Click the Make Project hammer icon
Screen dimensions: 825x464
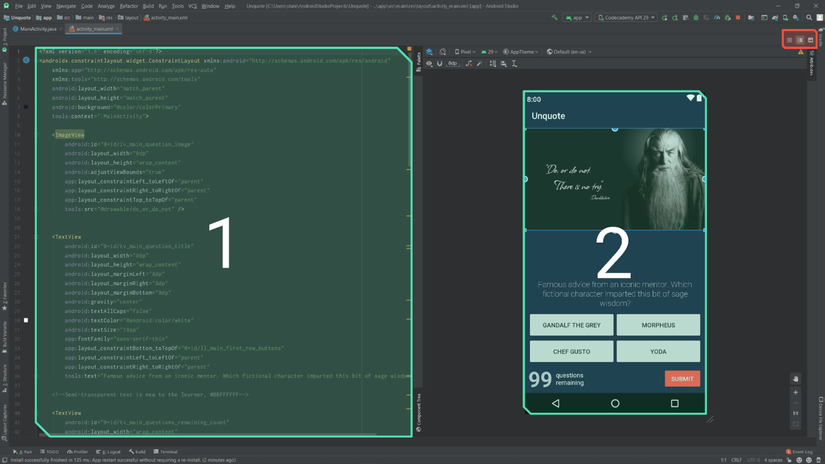554,17
